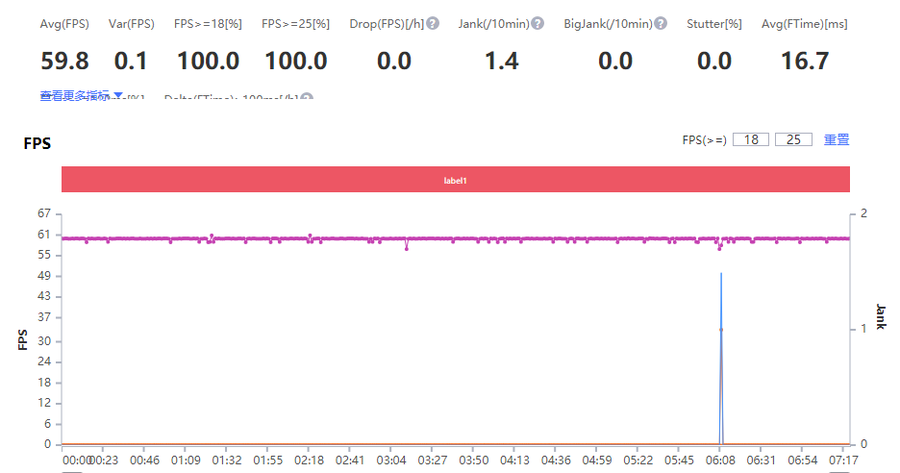900x473 pixels.
Task: Click the FPS>=18[%] metric label
Action: coord(208,23)
